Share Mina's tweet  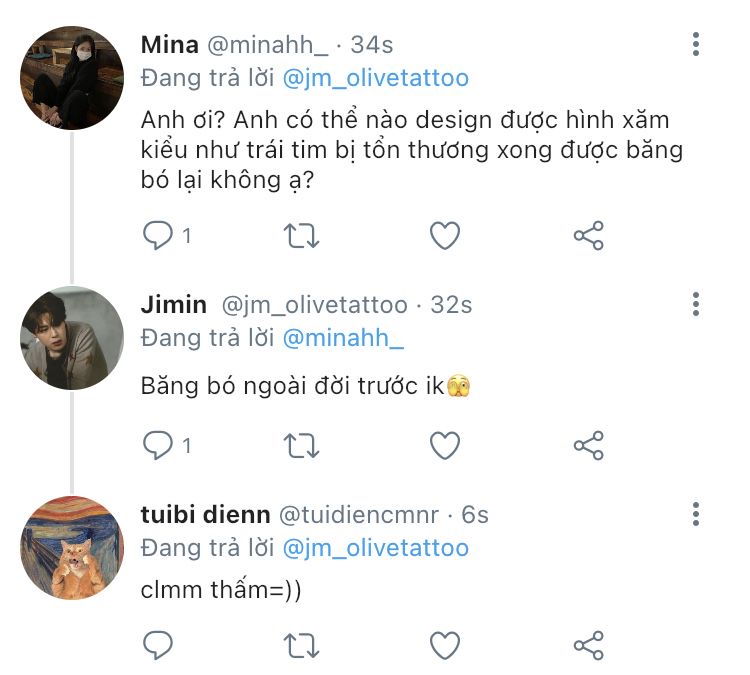point(588,236)
